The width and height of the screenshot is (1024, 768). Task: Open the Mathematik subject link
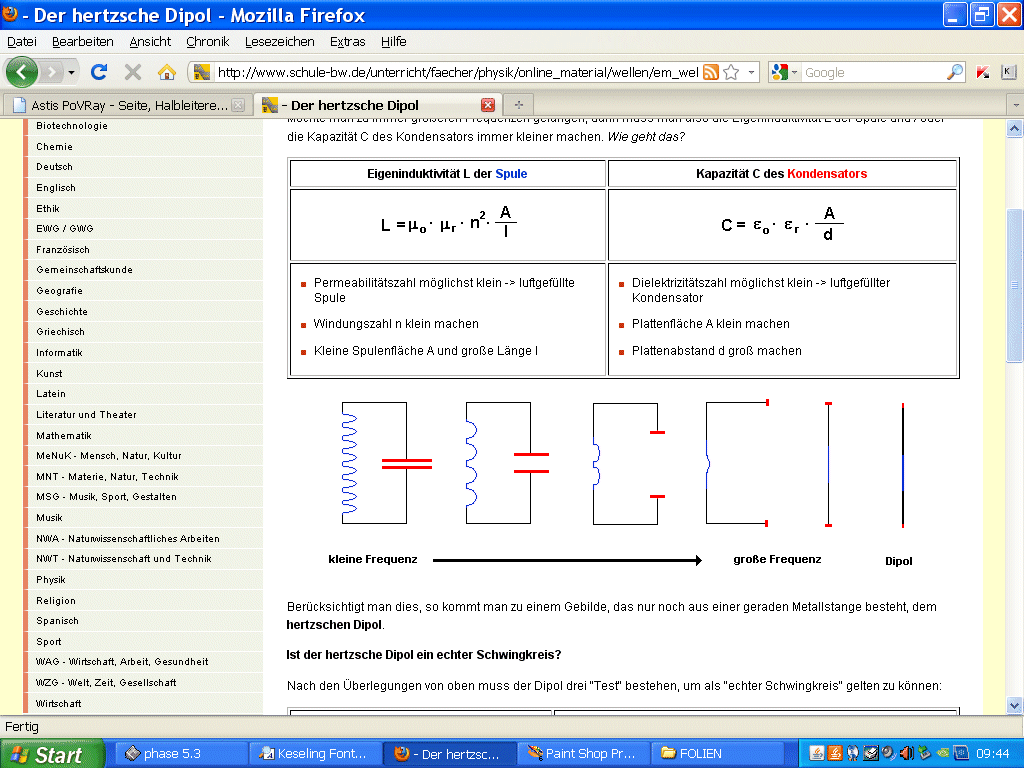64,436
